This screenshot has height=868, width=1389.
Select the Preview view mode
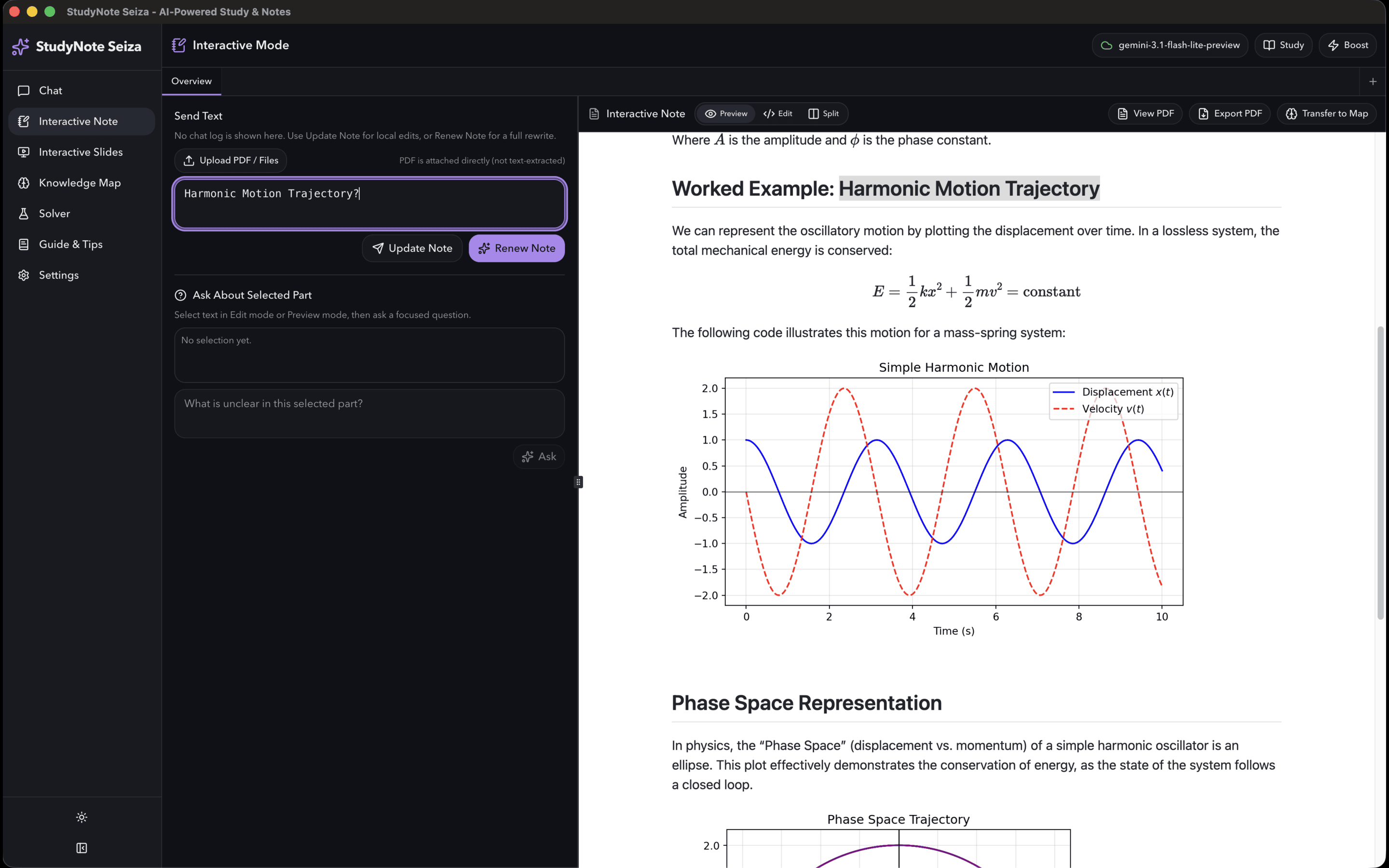point(726,114)
